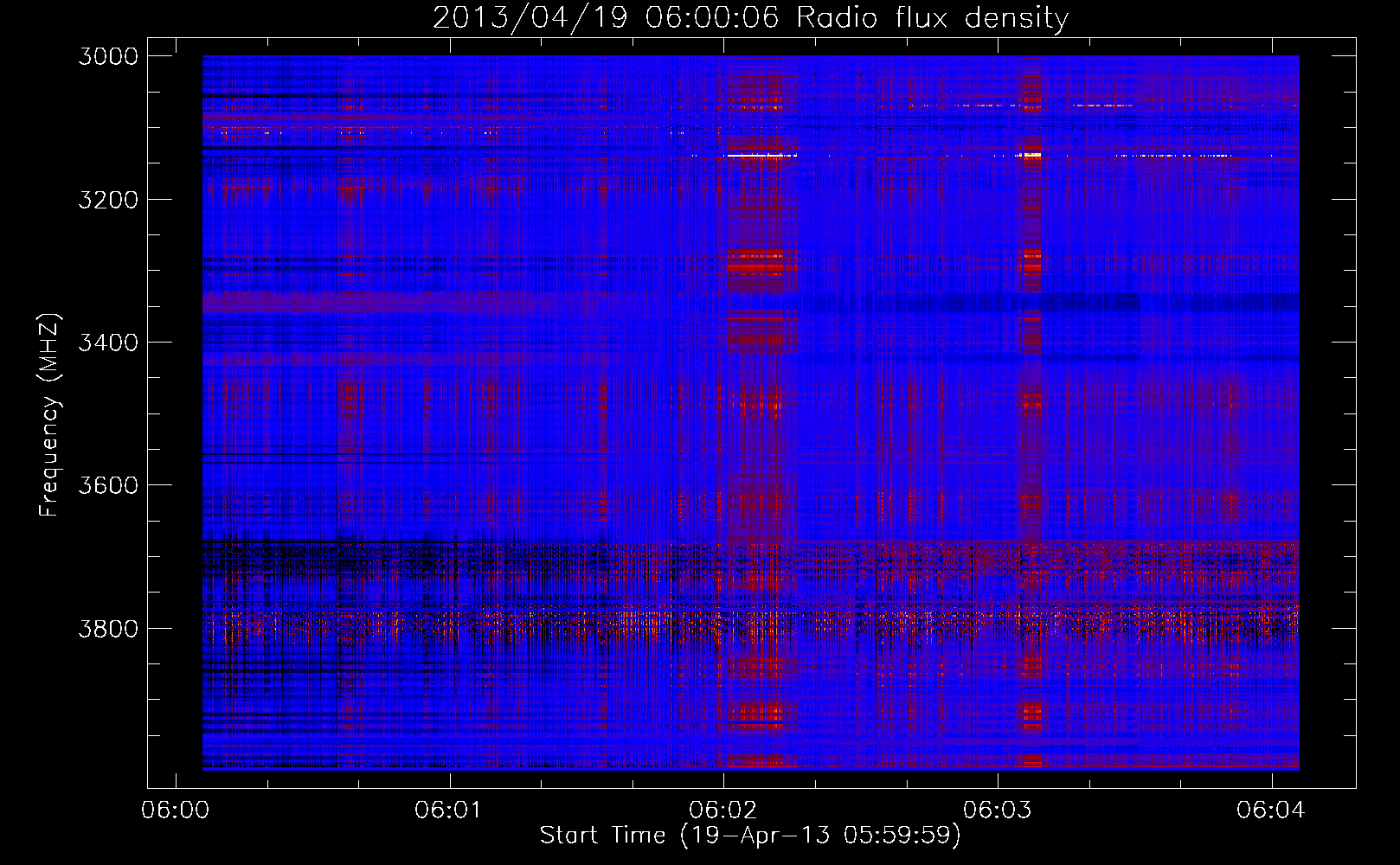Click the 'Start Time (19-Apr-13 05:59:59)' label
This screenshot has height=865, width=1400.
coord(750,836)
